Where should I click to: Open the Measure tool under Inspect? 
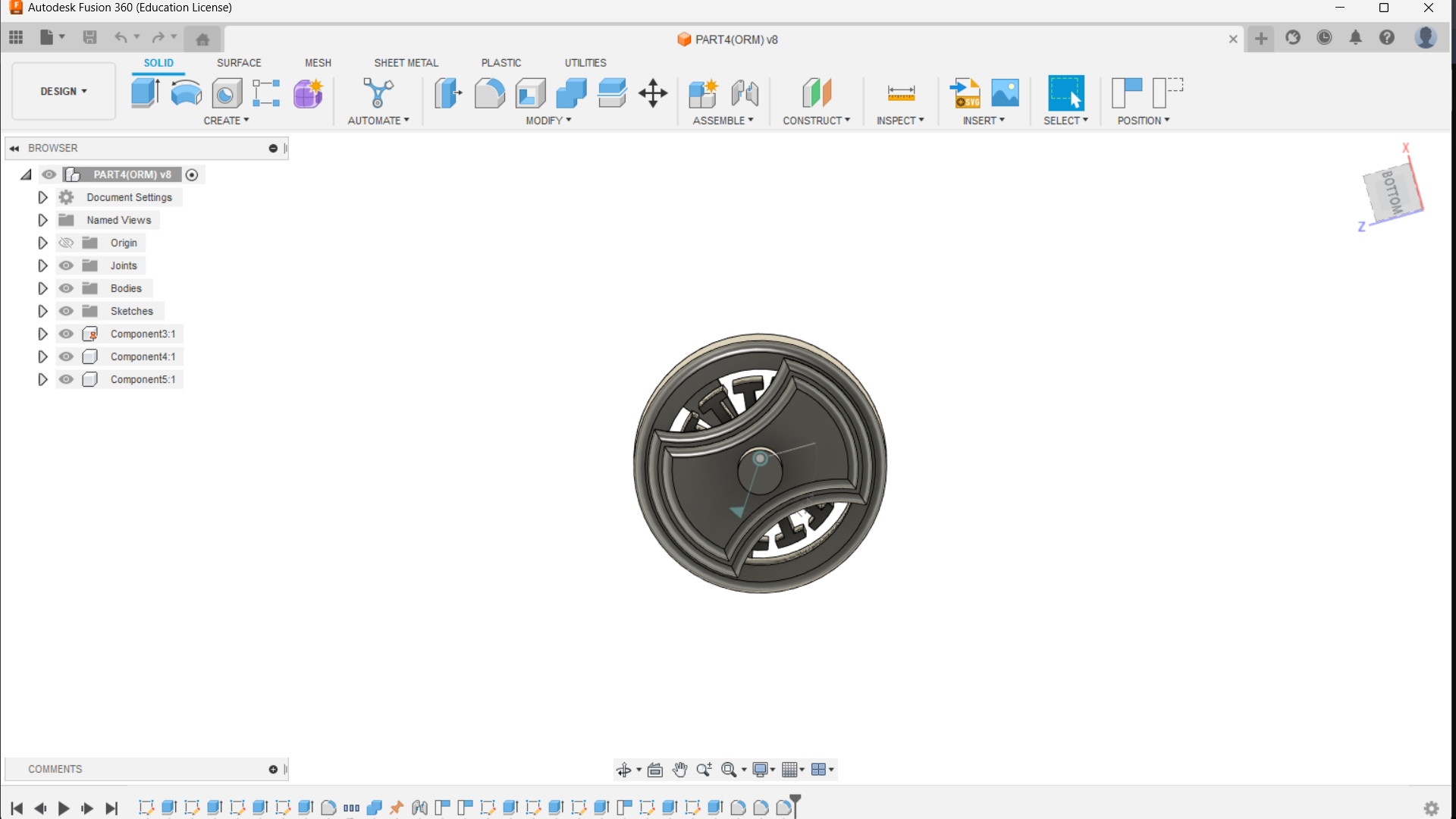(900, 93)
